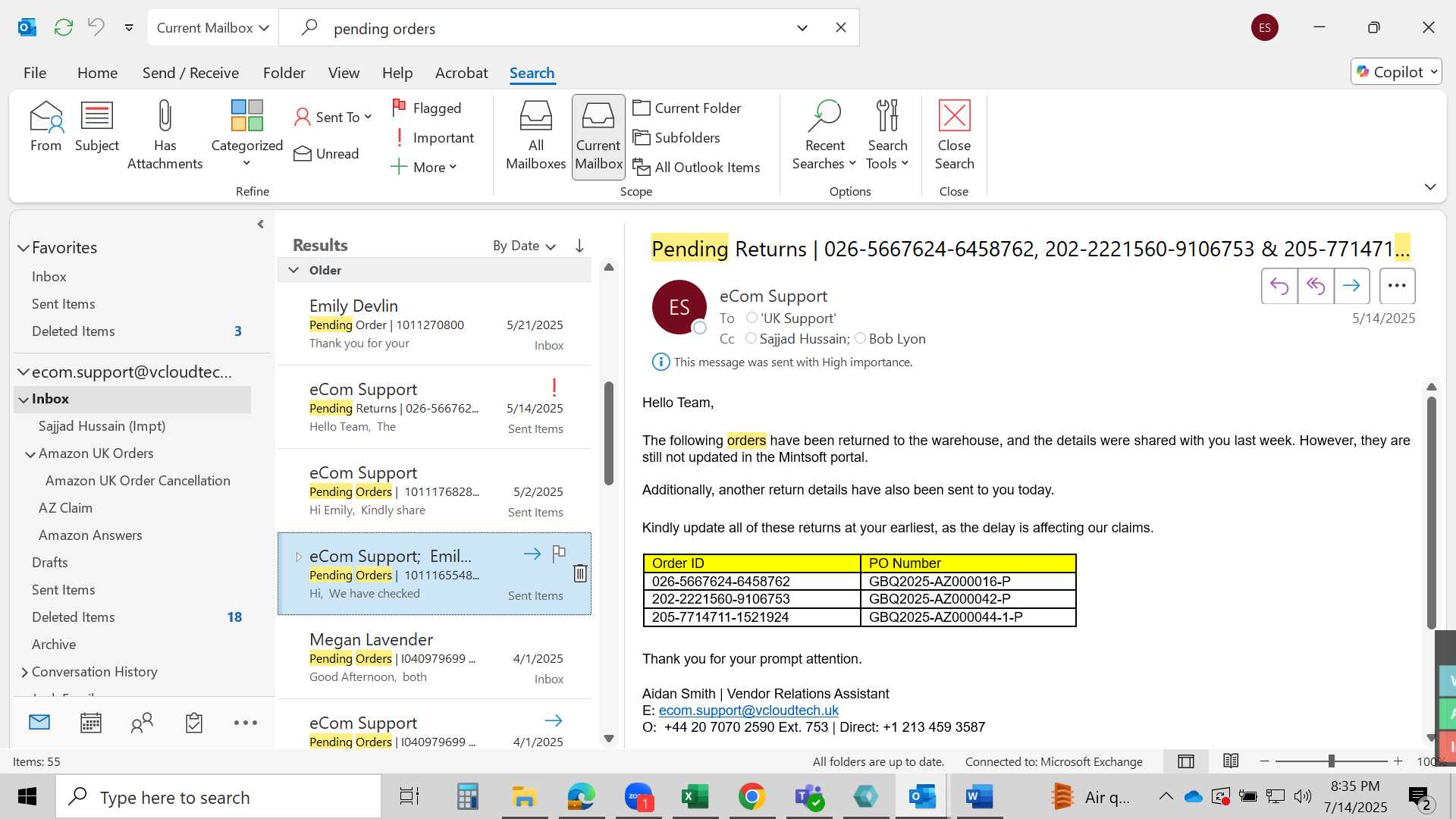Viewport: 1456px width, 819px height.
Task: Click zoom in plus button
Action: tap(1398, 761)
